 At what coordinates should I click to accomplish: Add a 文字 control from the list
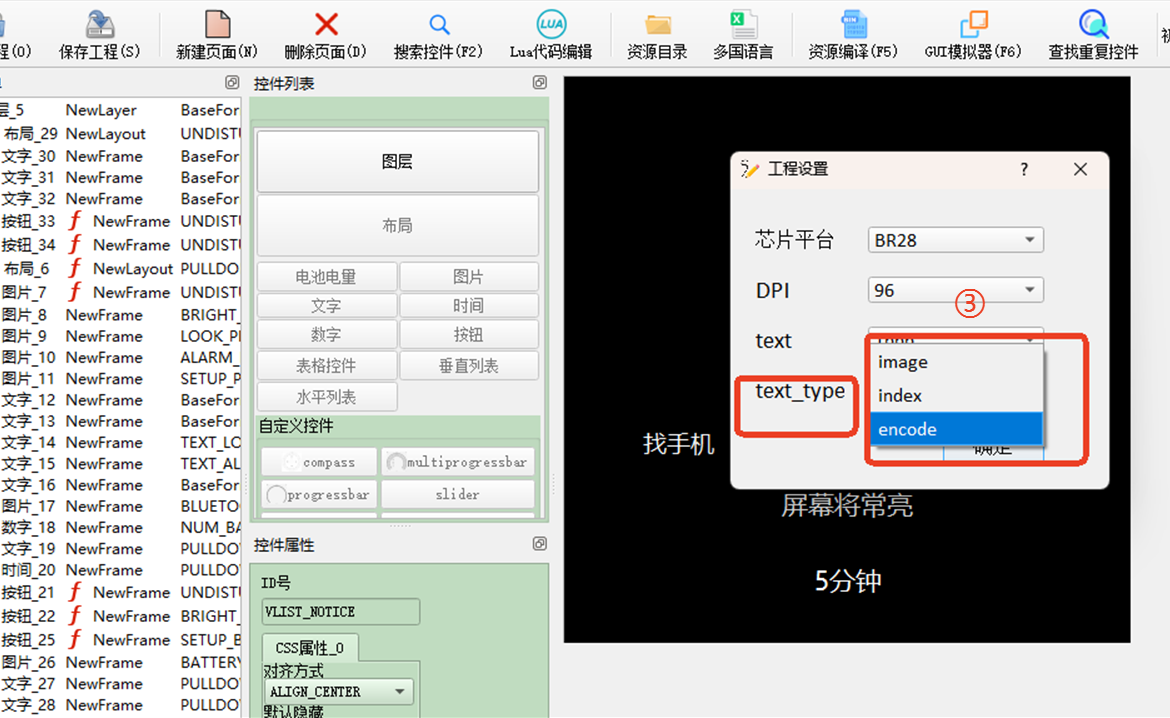[x=327, y=306]
